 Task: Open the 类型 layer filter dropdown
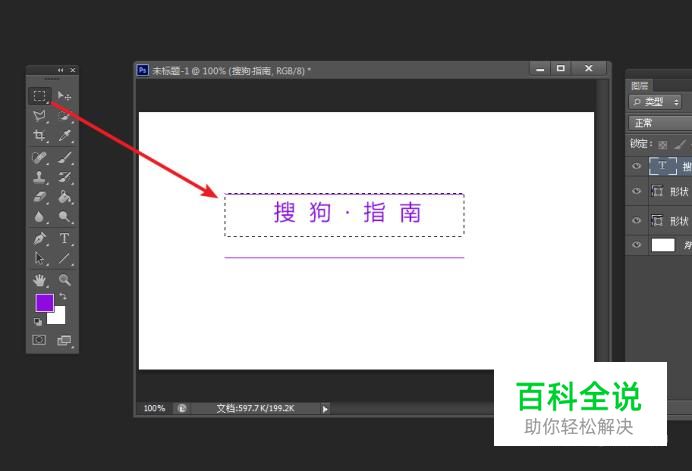pyautogui.click(x=655, y=102)
